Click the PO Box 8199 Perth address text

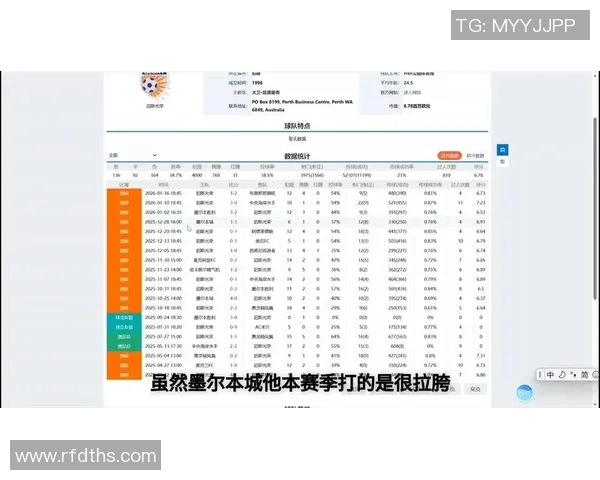[x=302, y=106]
